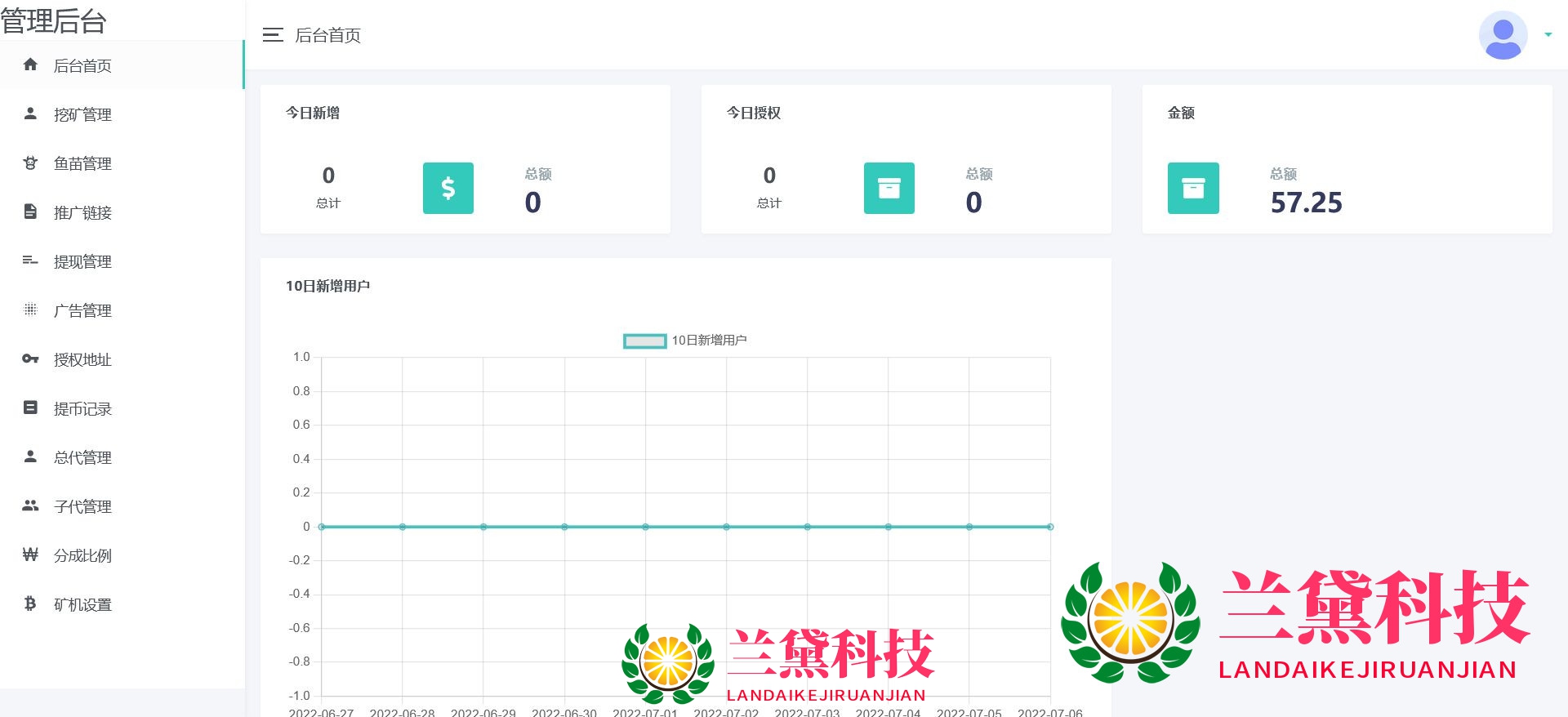Screen dimensions: 1568x717
Task: Click the user avatar icon
Action: tap(1503, 35)
